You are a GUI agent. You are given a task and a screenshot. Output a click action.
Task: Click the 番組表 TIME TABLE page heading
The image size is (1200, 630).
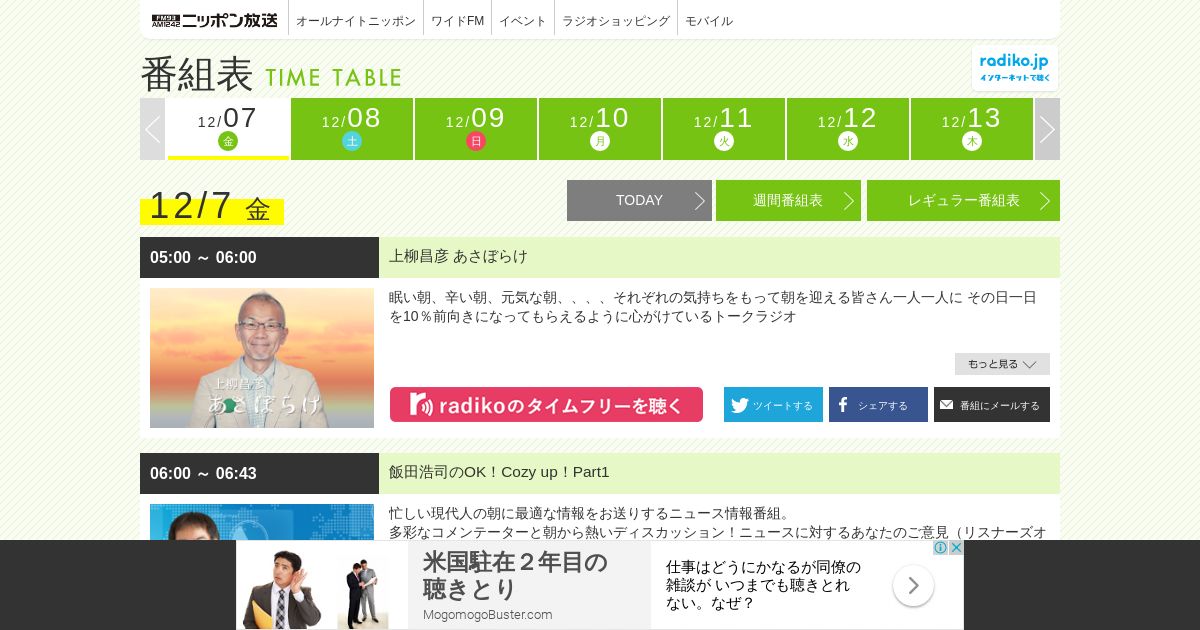[271, 75]
